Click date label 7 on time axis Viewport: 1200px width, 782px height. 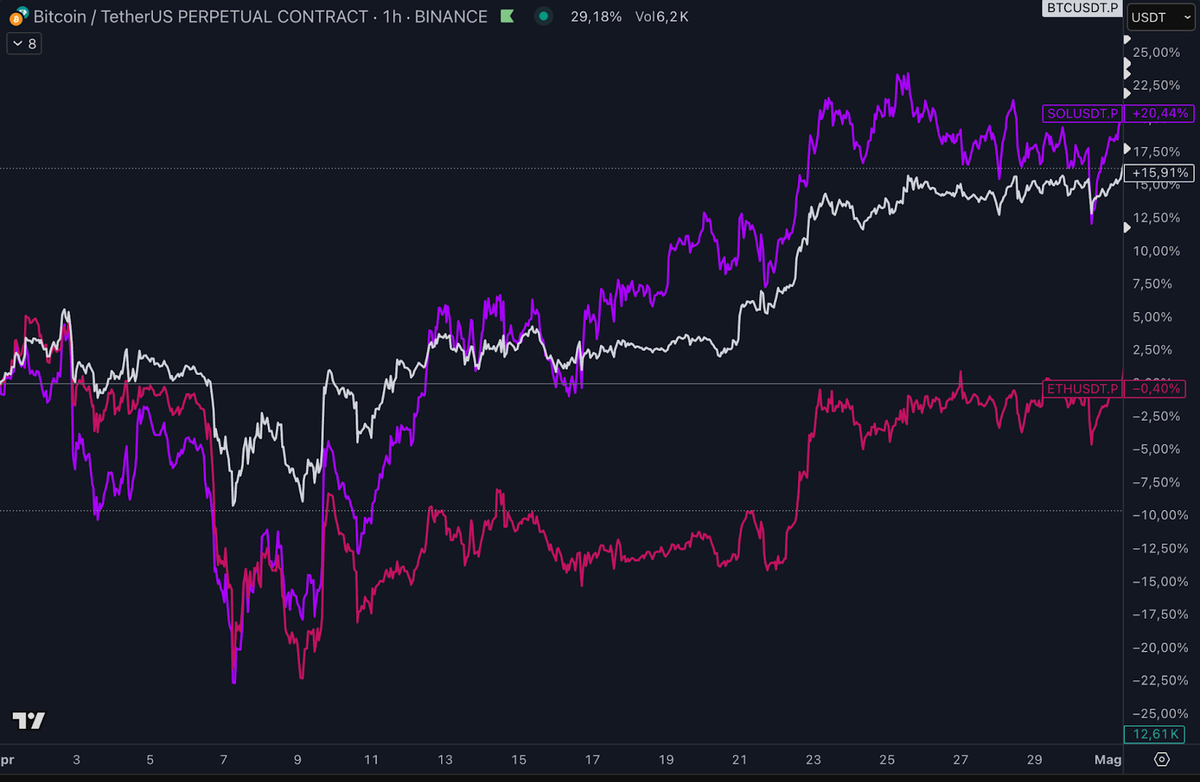coord(223,760)
